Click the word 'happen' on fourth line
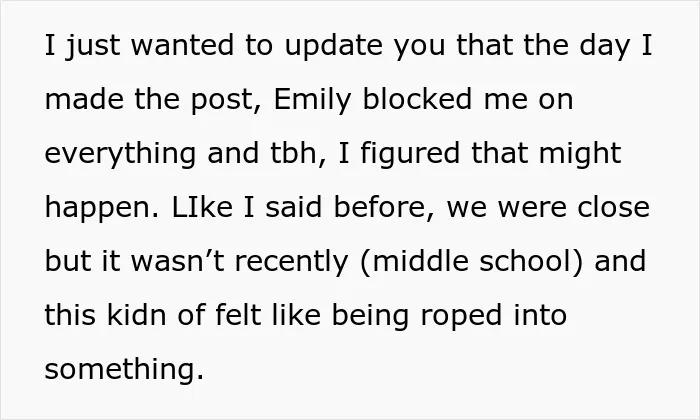This screenshot has height=420, width=700. [98, 209]
